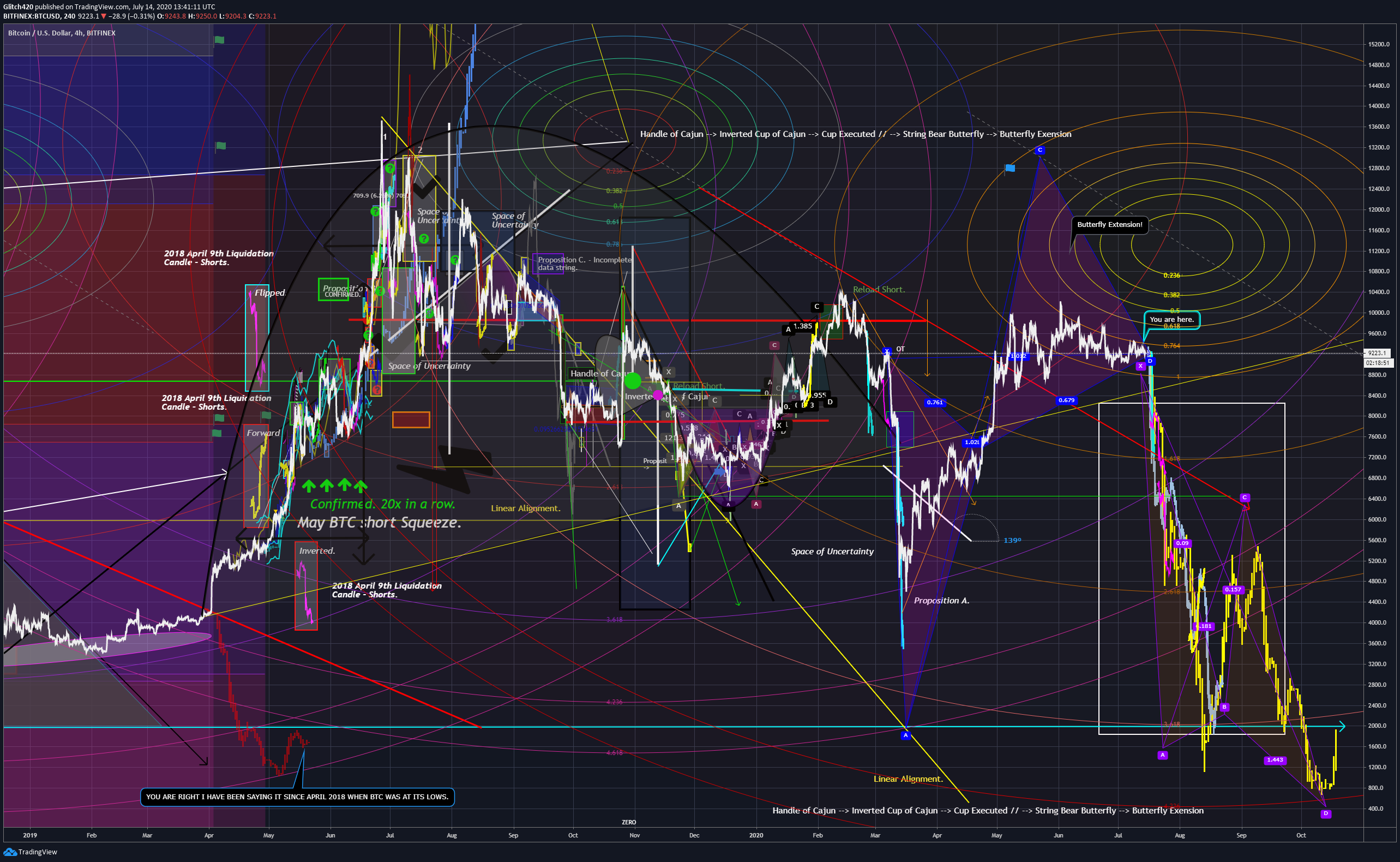Select the blue C pattern point label

[1040, 150]
